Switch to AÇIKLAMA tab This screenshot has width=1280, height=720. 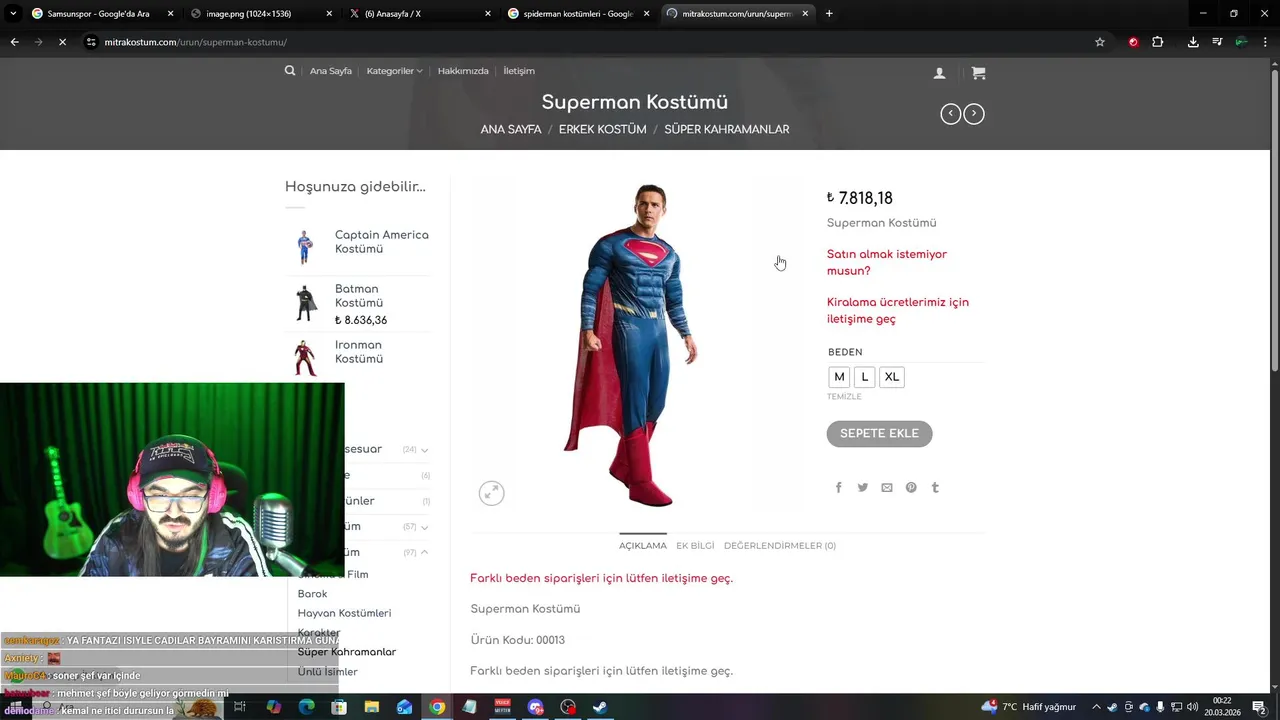point(643,546)
